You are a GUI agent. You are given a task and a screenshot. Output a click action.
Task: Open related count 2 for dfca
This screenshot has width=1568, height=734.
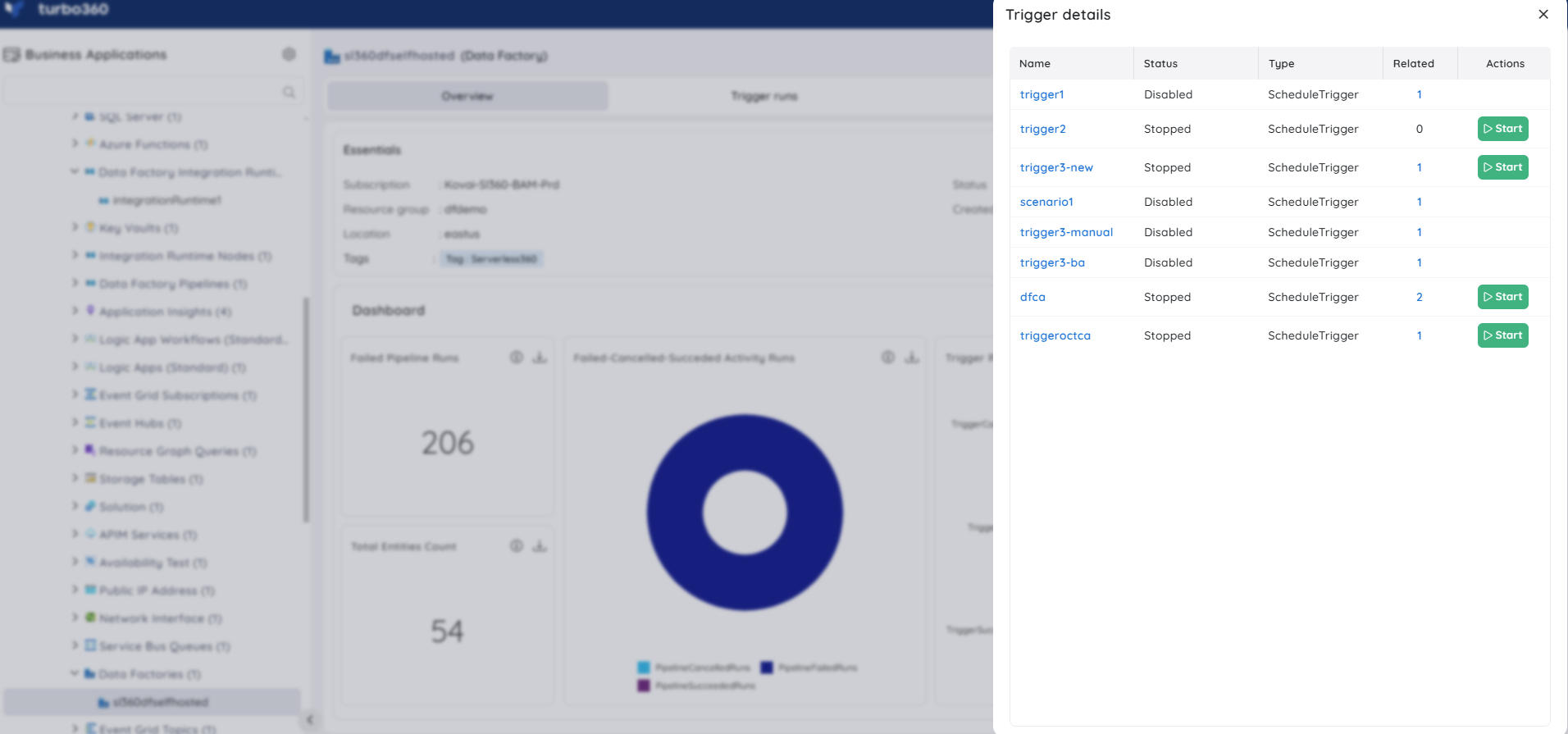1419,297
